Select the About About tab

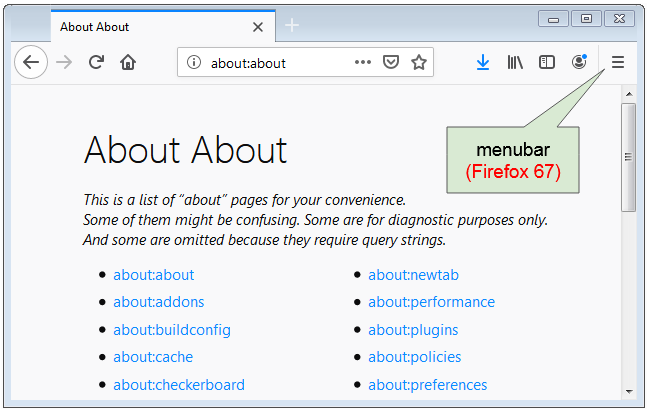coord(163,26)
